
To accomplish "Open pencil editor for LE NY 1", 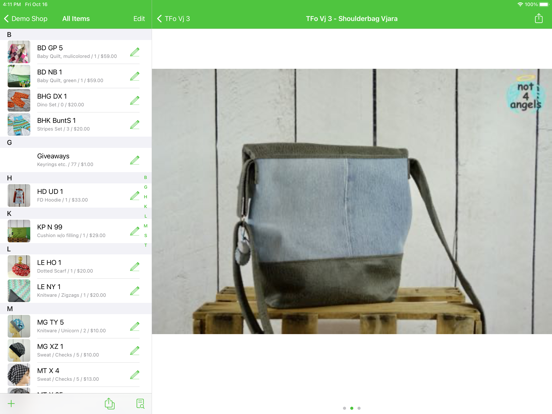I will point(134,291).
